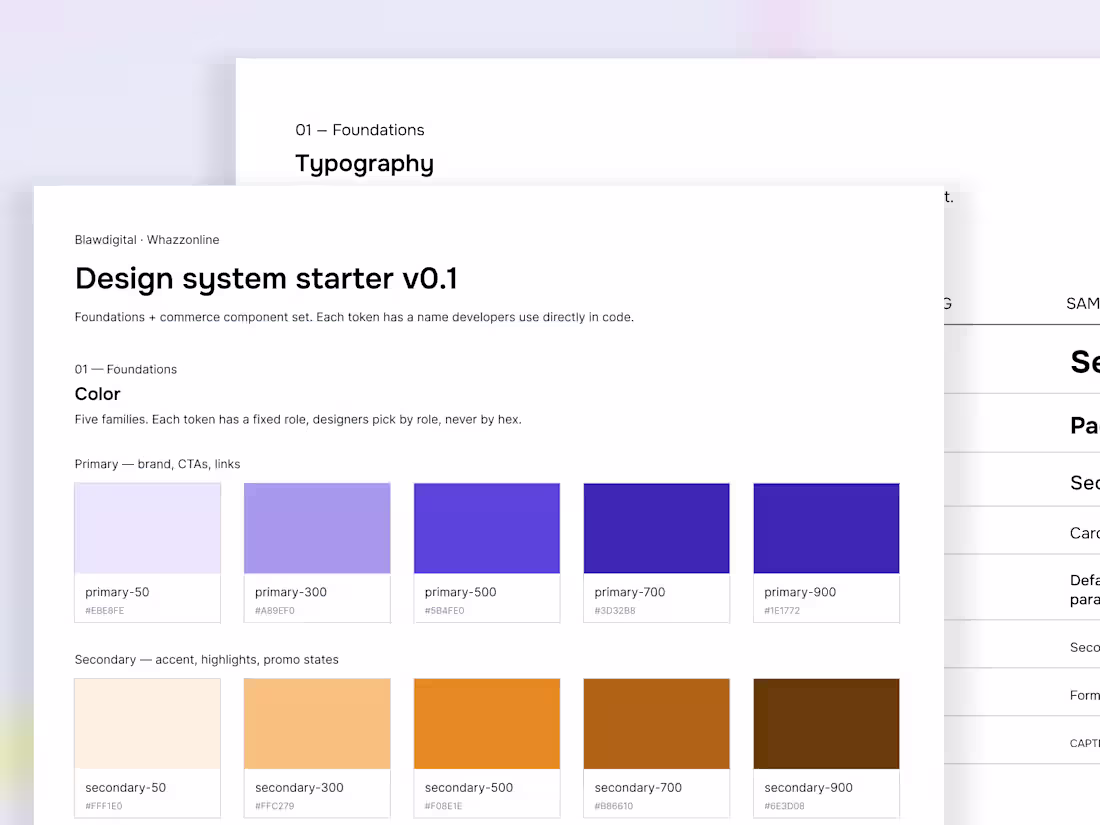1100x825 pixels.
Task: Click the 'primary-50' token name
Action: point(117,592)
